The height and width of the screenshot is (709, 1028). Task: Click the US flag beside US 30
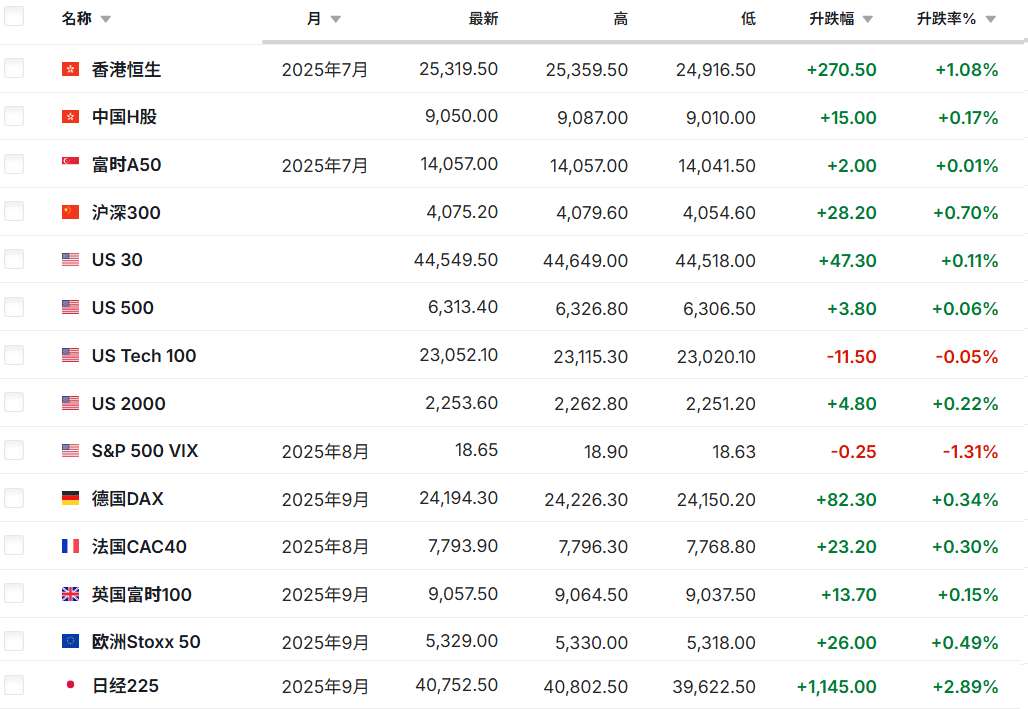click(70, 260)
